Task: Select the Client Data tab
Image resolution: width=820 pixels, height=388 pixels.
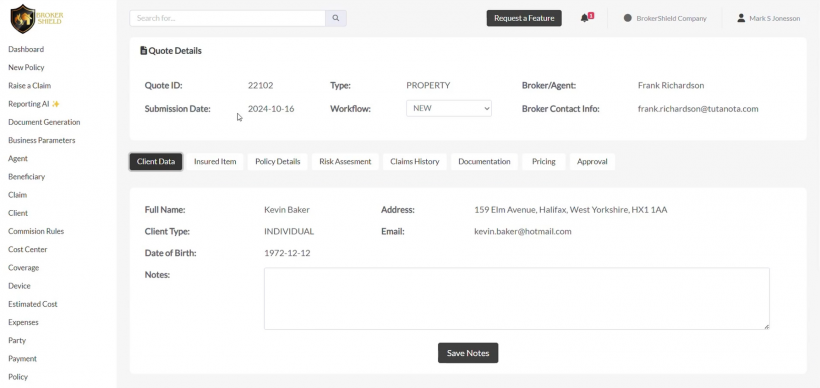Action: pyautogui.click(x=156, y=162)
